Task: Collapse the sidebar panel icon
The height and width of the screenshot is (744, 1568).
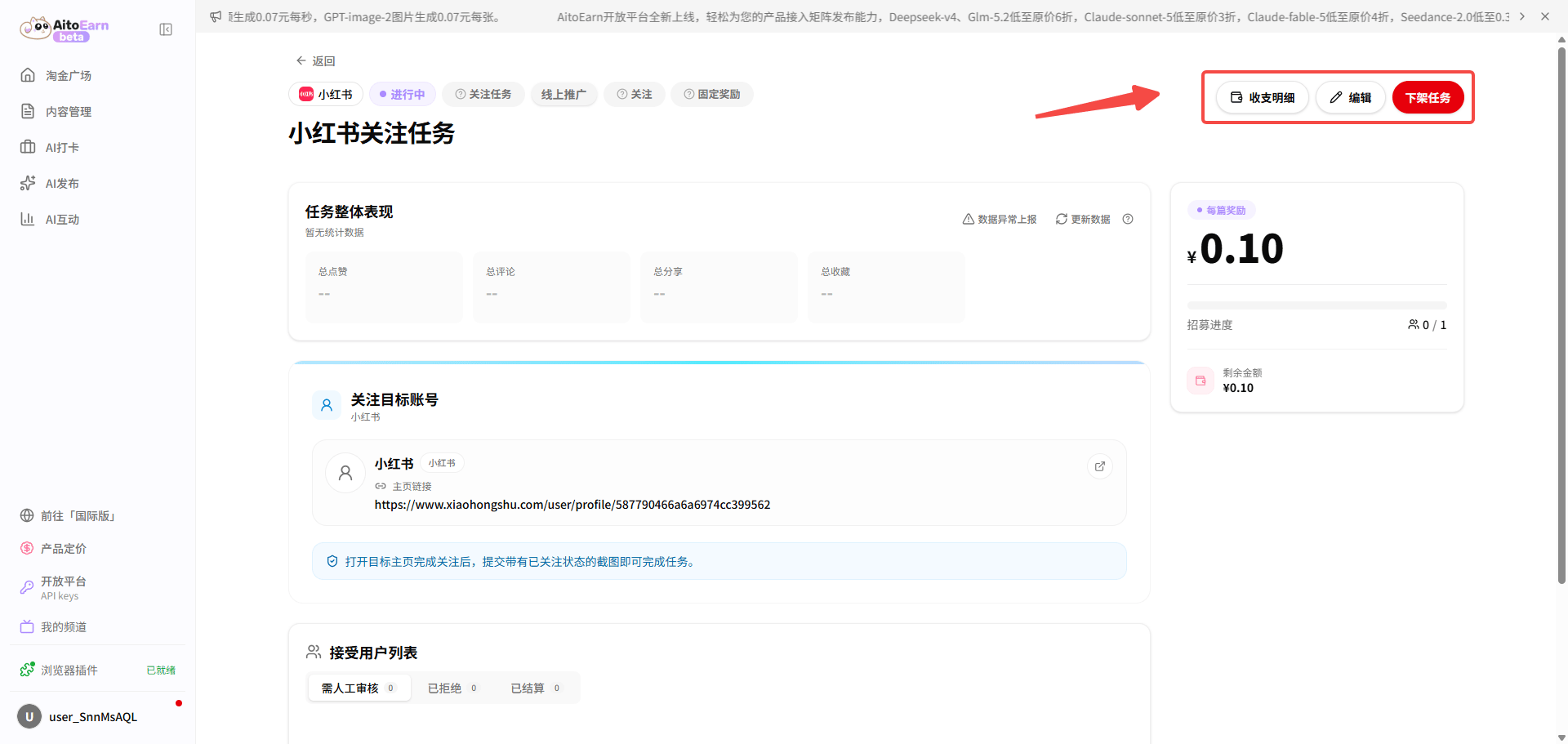Action: coord(166,29)
